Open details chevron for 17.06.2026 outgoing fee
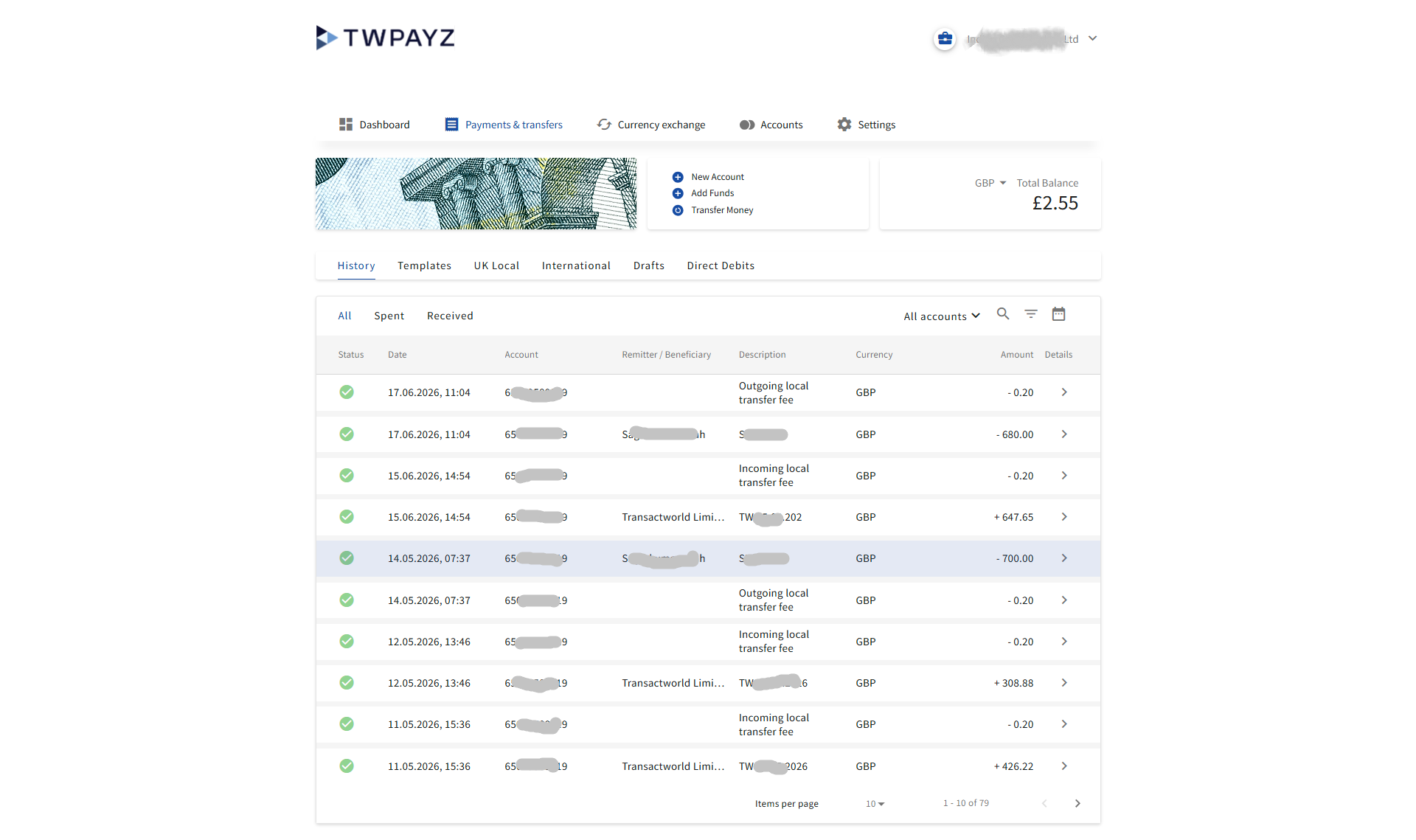Viewport: 1416px width, 840px height. tap(1064, 392)
